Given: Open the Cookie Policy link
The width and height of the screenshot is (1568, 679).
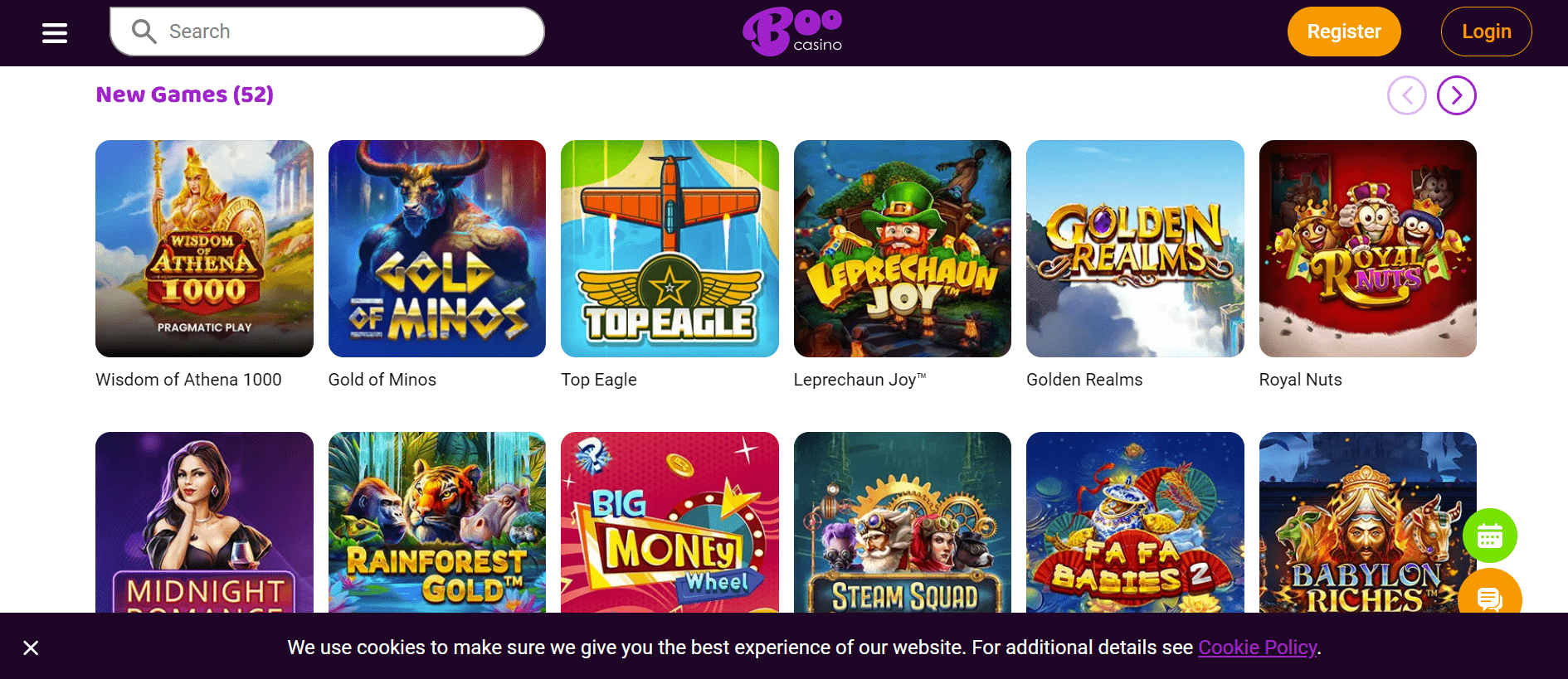Looking at the screenshot, I should tap(1257, 647).
